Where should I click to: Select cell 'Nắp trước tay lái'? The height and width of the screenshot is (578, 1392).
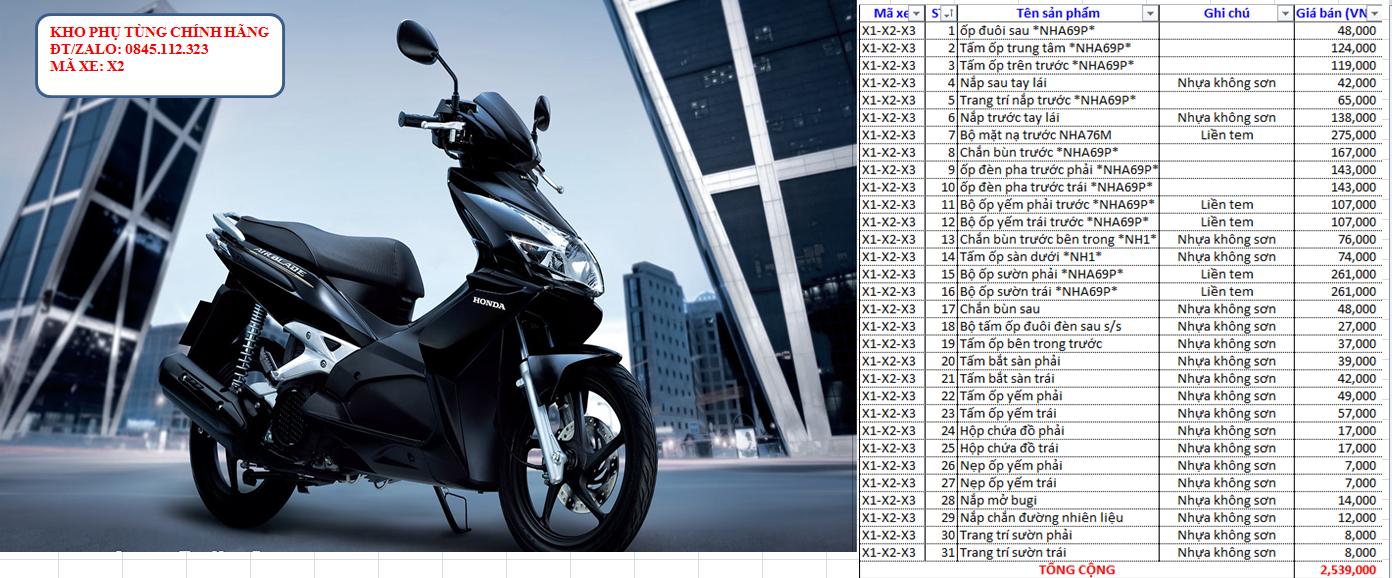tap(1058, 118)
